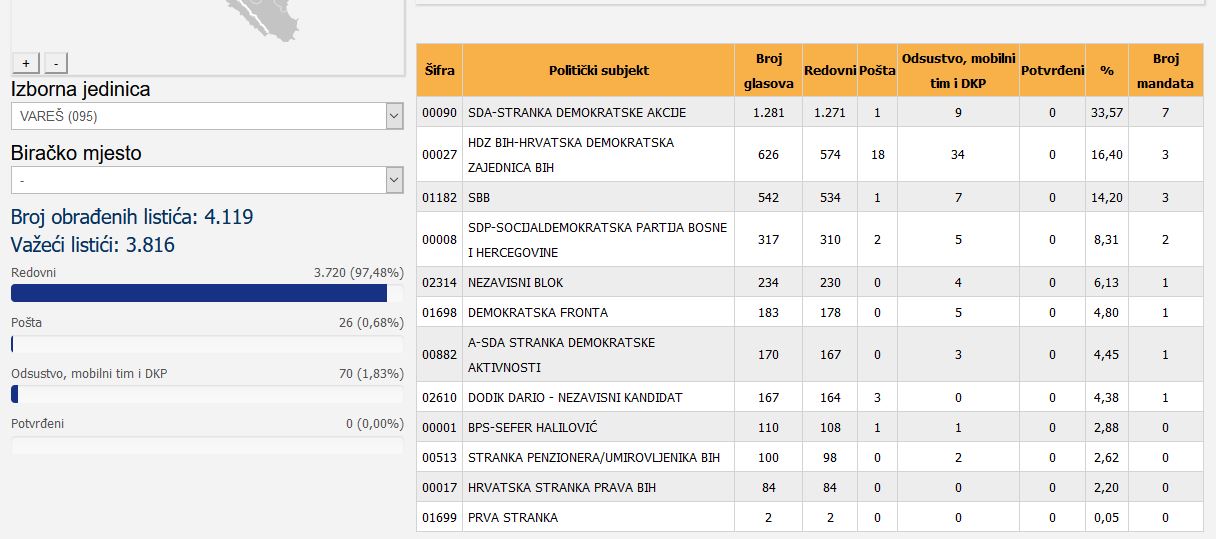The image size is (1216, 539).
Task: Click percentage 16,40 for HDZ BIH
Action: click(1107, 155)
